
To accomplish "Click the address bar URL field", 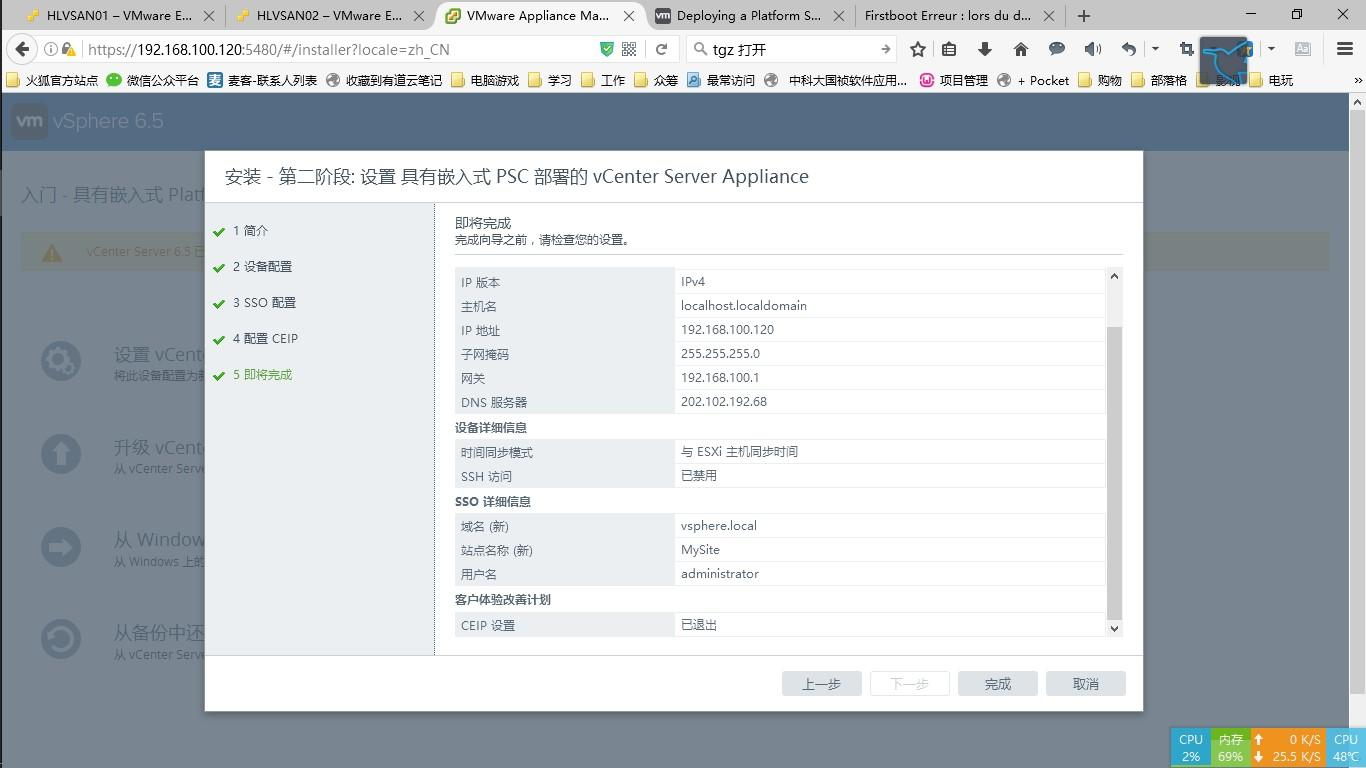I will pyautogui.click(x=340, y=49).
